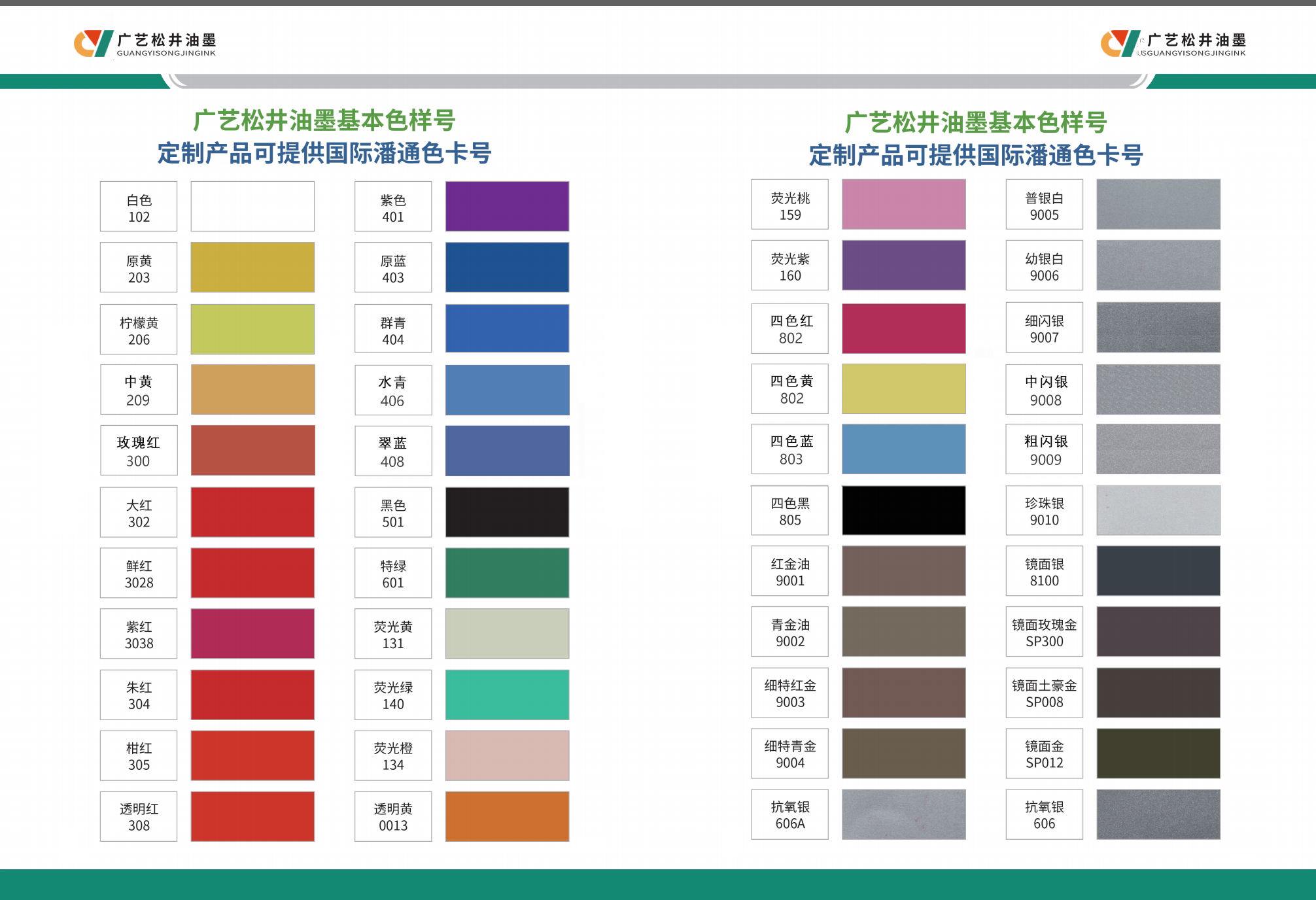The width and height of the screenshot is (1316, 900).
Task: Pick the 特绿 601 green swatch
Action: [507, 573]
